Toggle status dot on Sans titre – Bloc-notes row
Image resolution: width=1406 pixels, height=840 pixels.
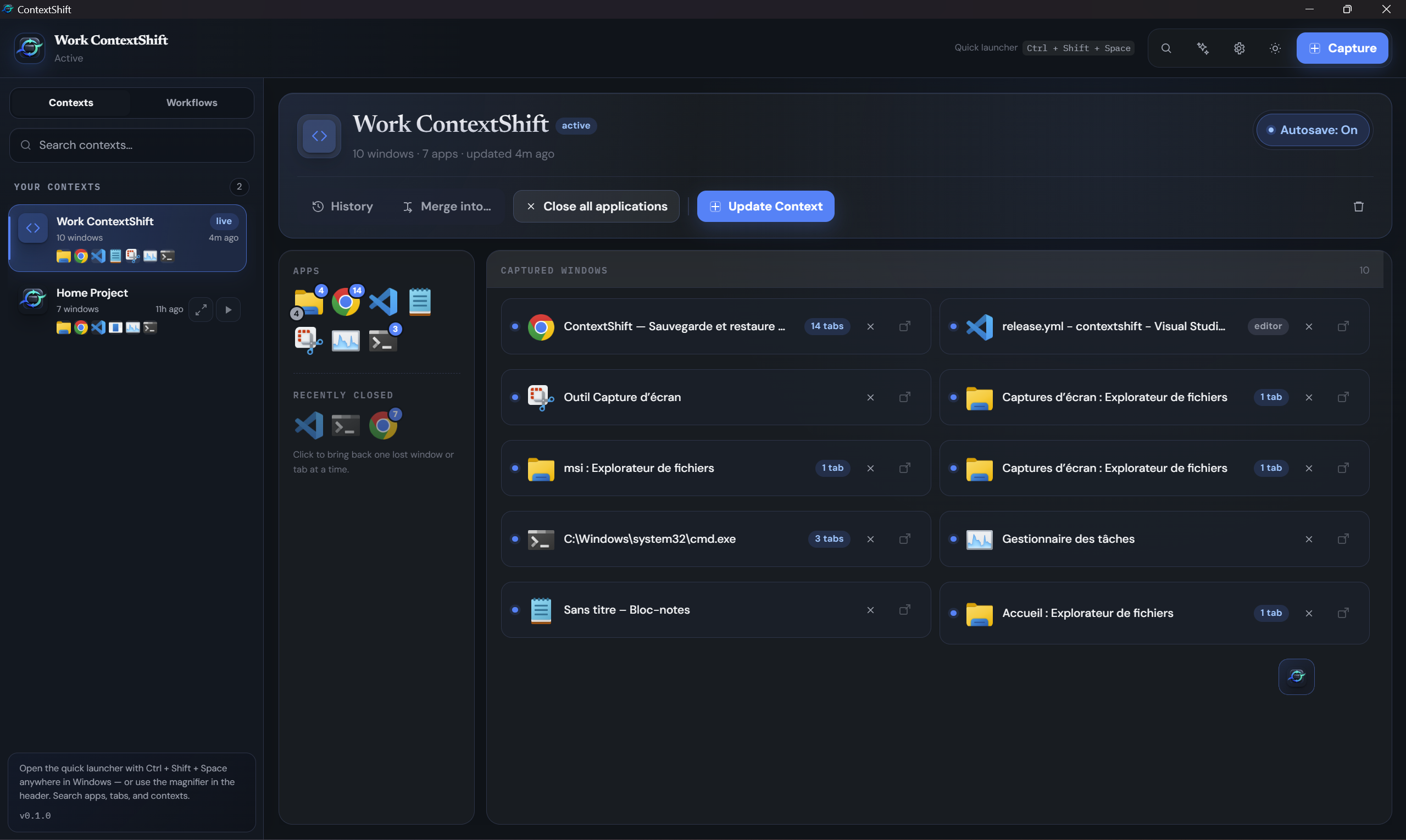[515, 610]
